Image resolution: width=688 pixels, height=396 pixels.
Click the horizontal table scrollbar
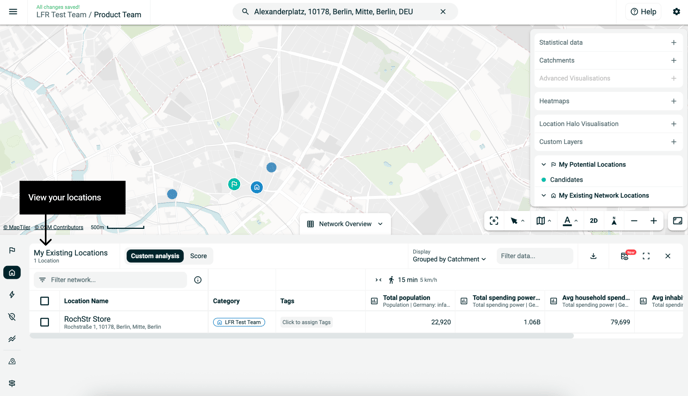(301, 336)
